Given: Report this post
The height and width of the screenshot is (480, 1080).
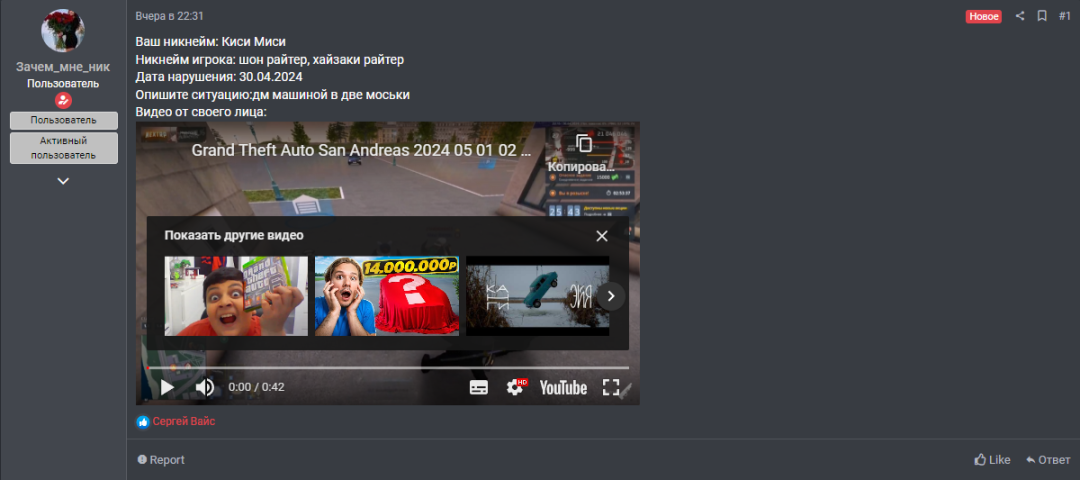Looking at the screenshot, I should pyautogui.click(x=161, y=460).
